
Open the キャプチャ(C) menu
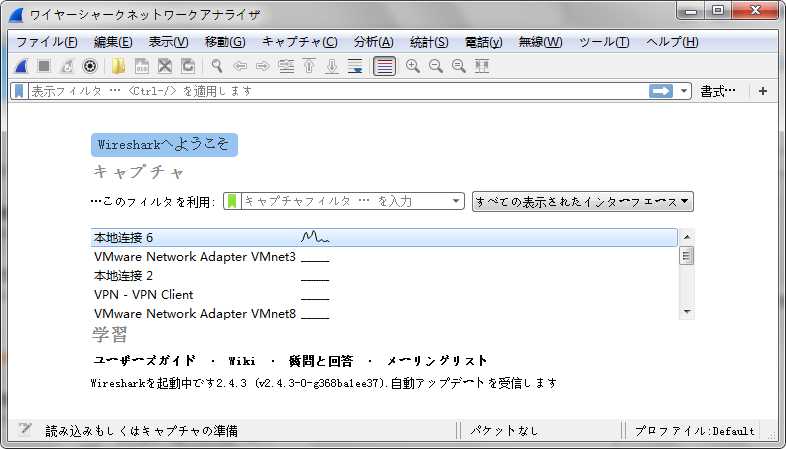click(x=300, y=42)
